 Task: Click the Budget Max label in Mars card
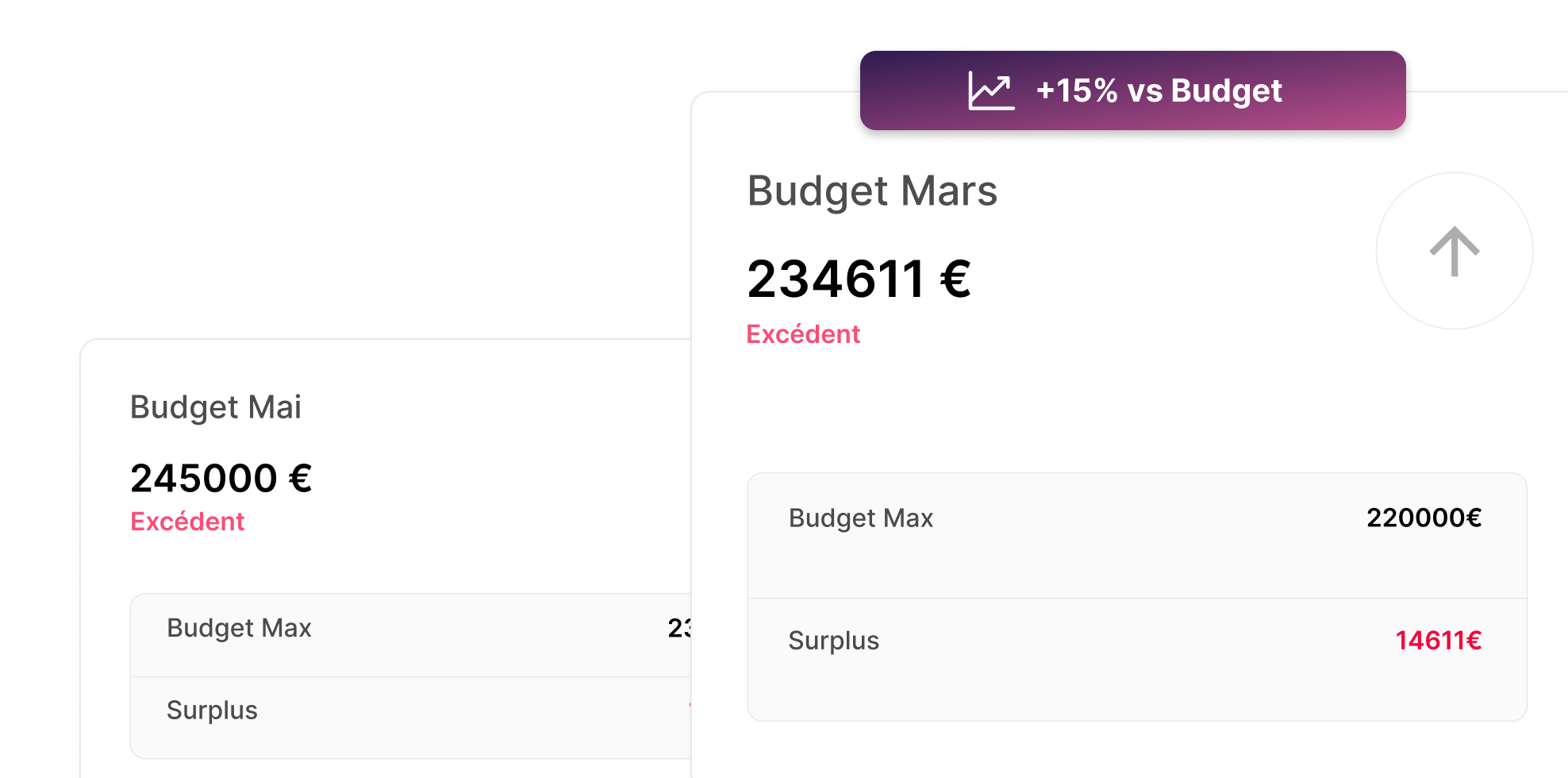[860, 518]
